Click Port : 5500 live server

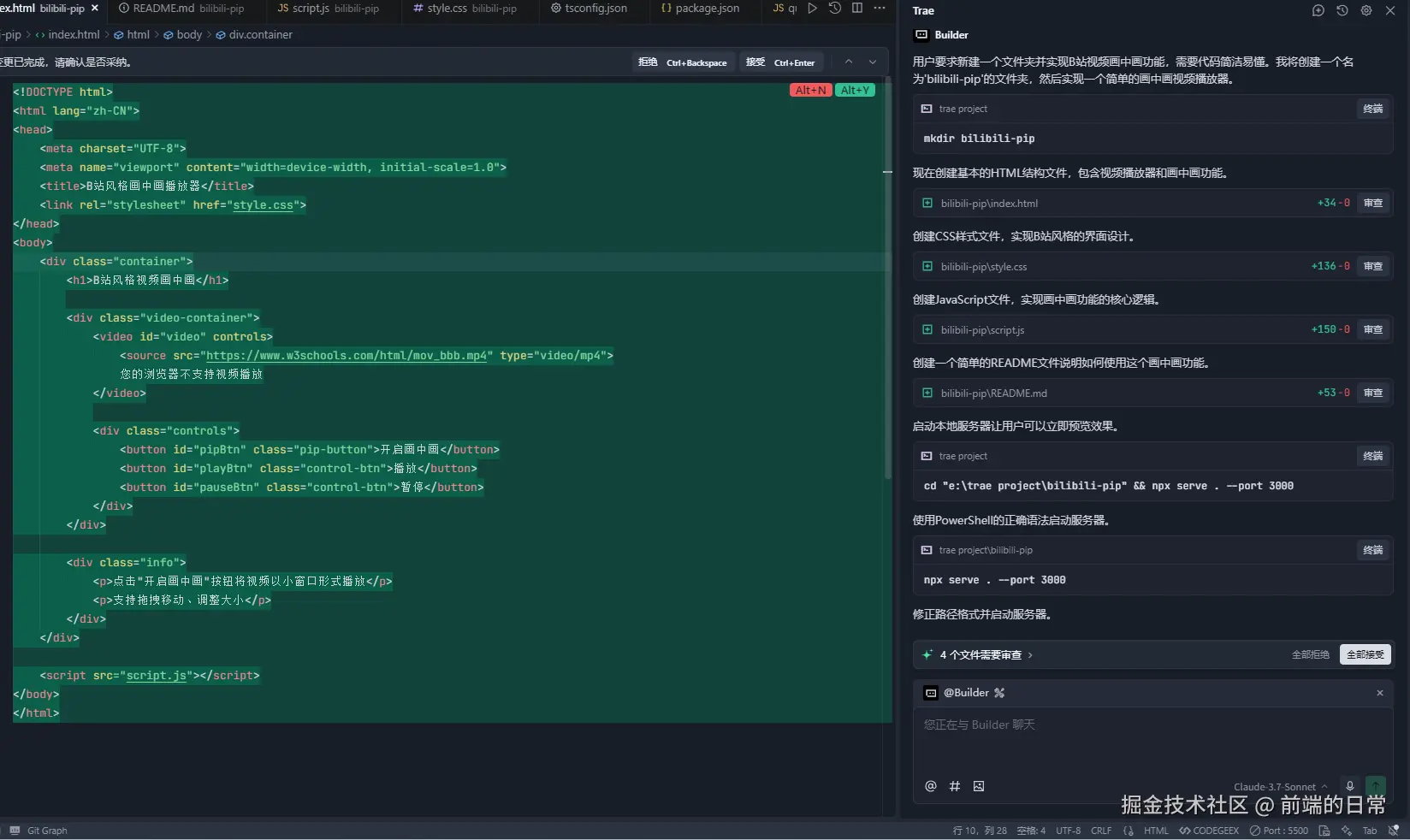(x=1279, y=831)
